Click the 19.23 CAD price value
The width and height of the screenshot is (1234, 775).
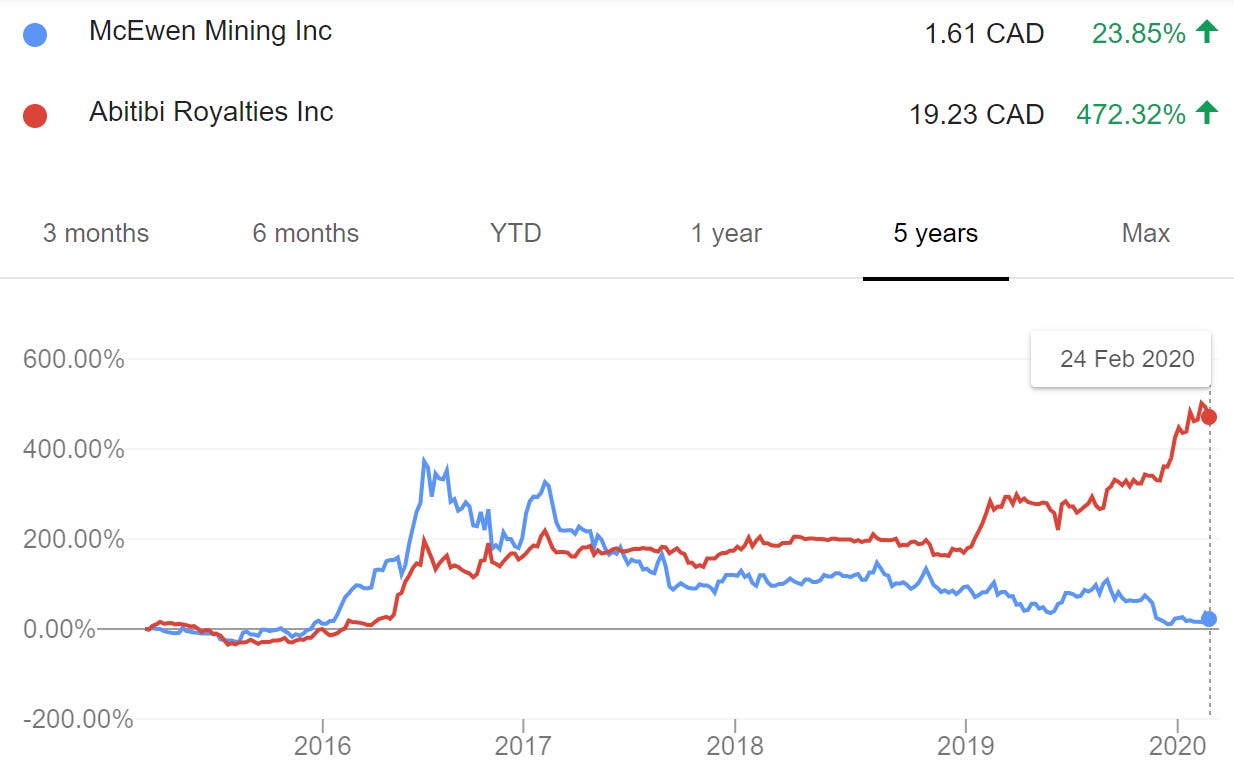[x=976, y=115]
